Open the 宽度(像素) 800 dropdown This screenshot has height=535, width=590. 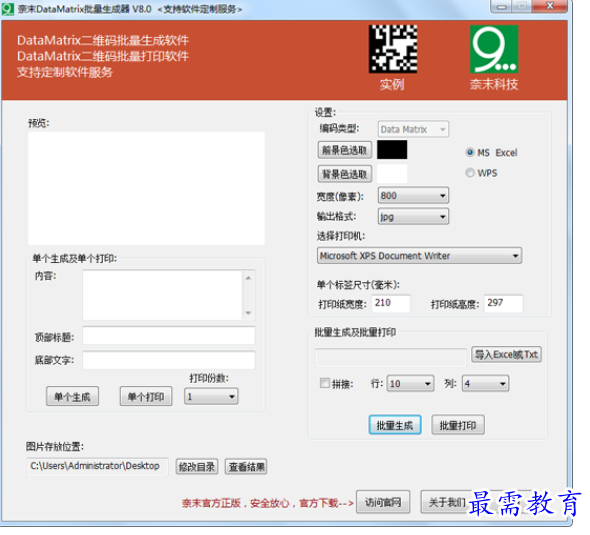coord(413,196)
